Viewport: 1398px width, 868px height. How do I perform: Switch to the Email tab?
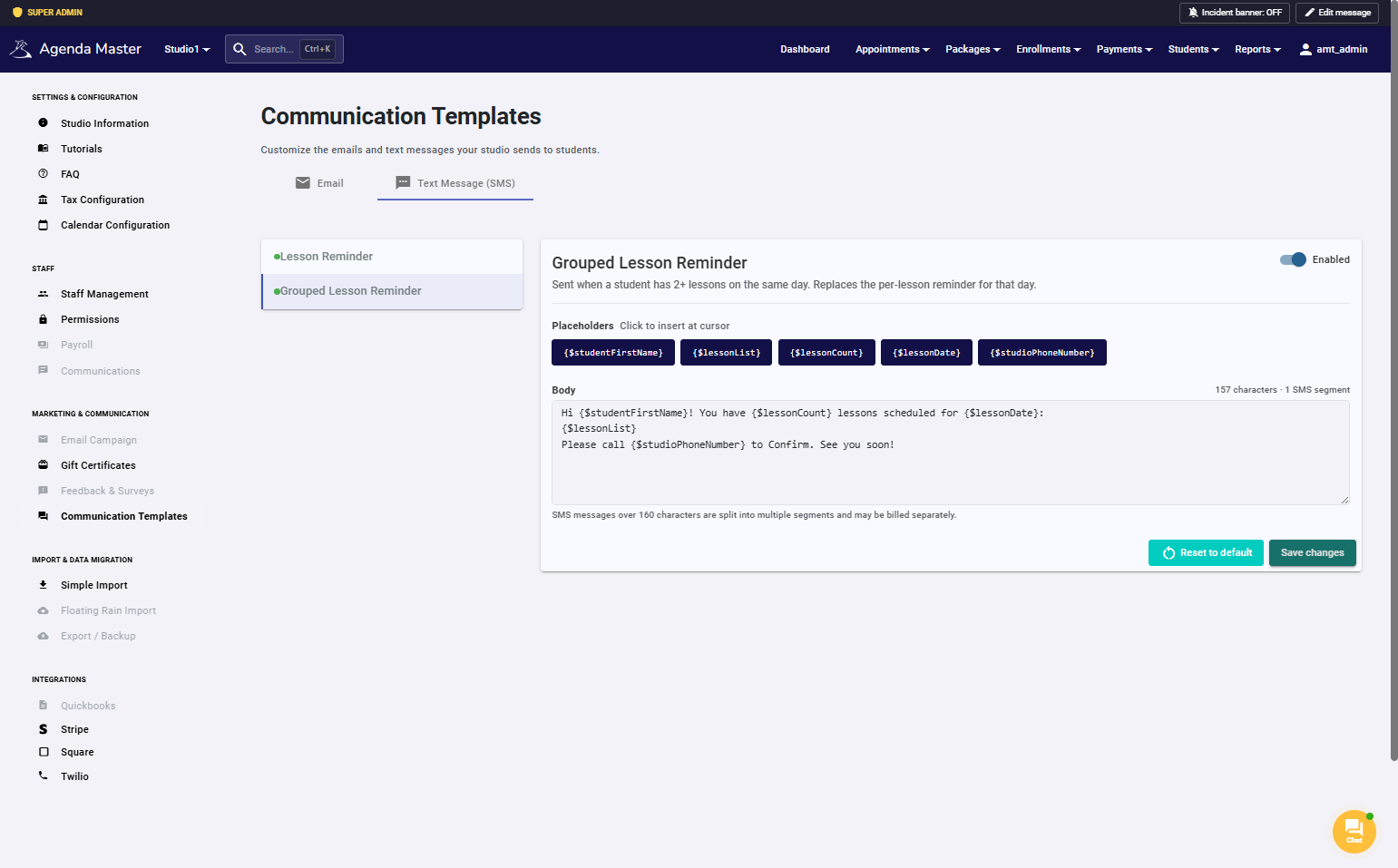(x=319, y=183)
